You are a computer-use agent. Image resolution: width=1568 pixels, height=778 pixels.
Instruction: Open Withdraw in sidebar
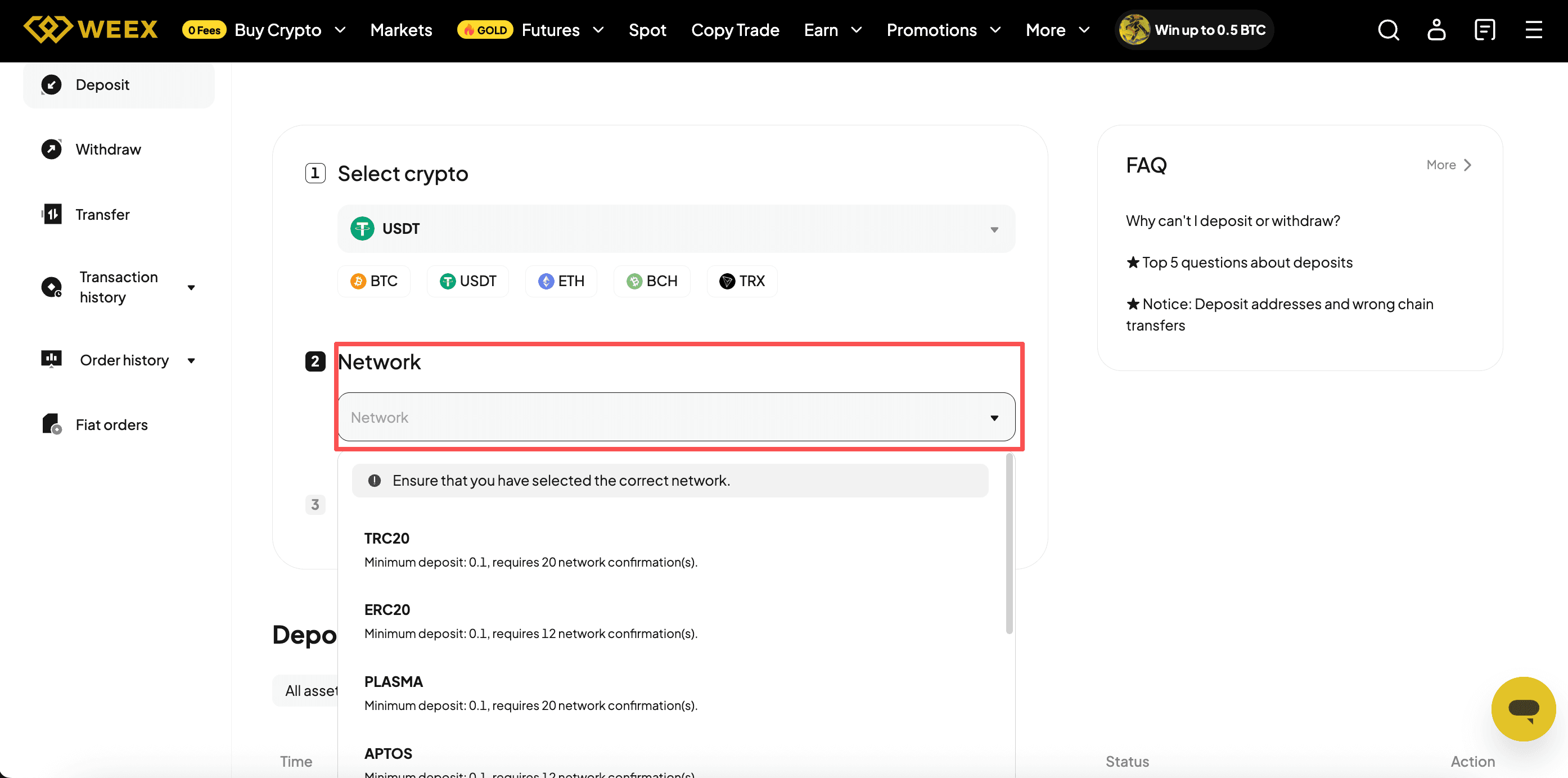click(x=119, y=149)
